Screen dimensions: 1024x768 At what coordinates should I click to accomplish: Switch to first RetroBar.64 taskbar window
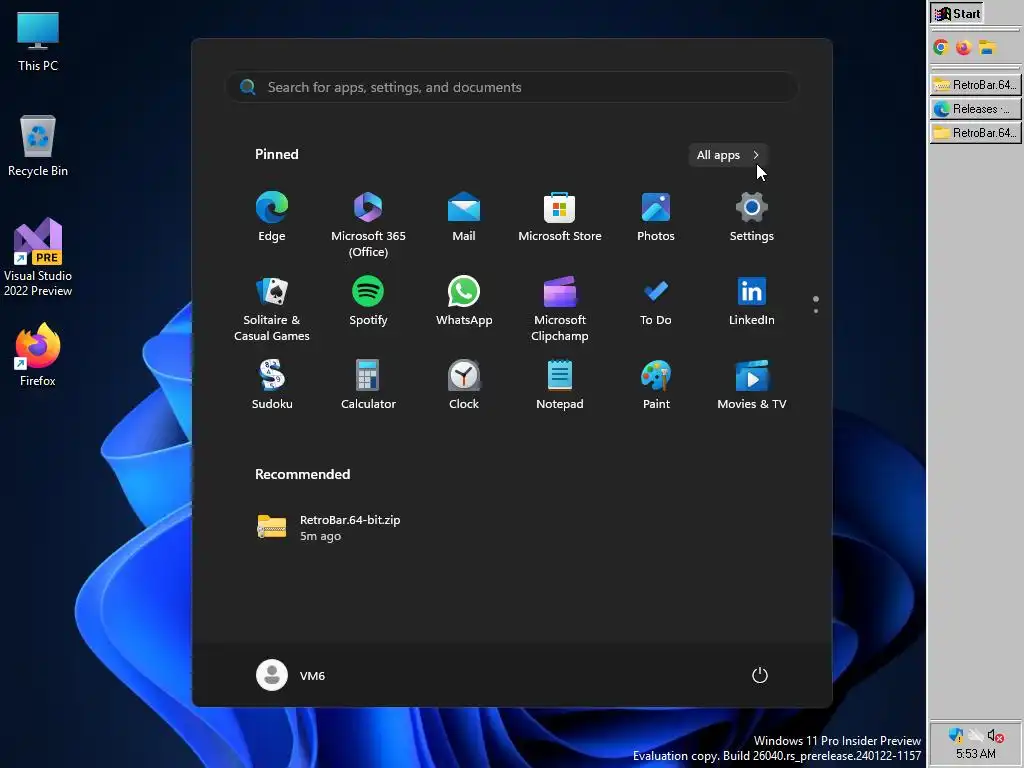975,85
